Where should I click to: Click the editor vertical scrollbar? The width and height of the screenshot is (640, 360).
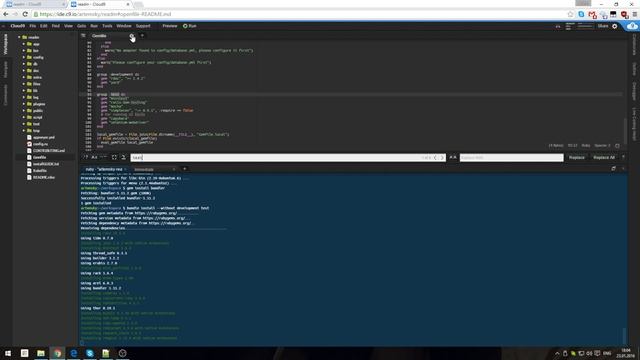(x=624, y=130)
